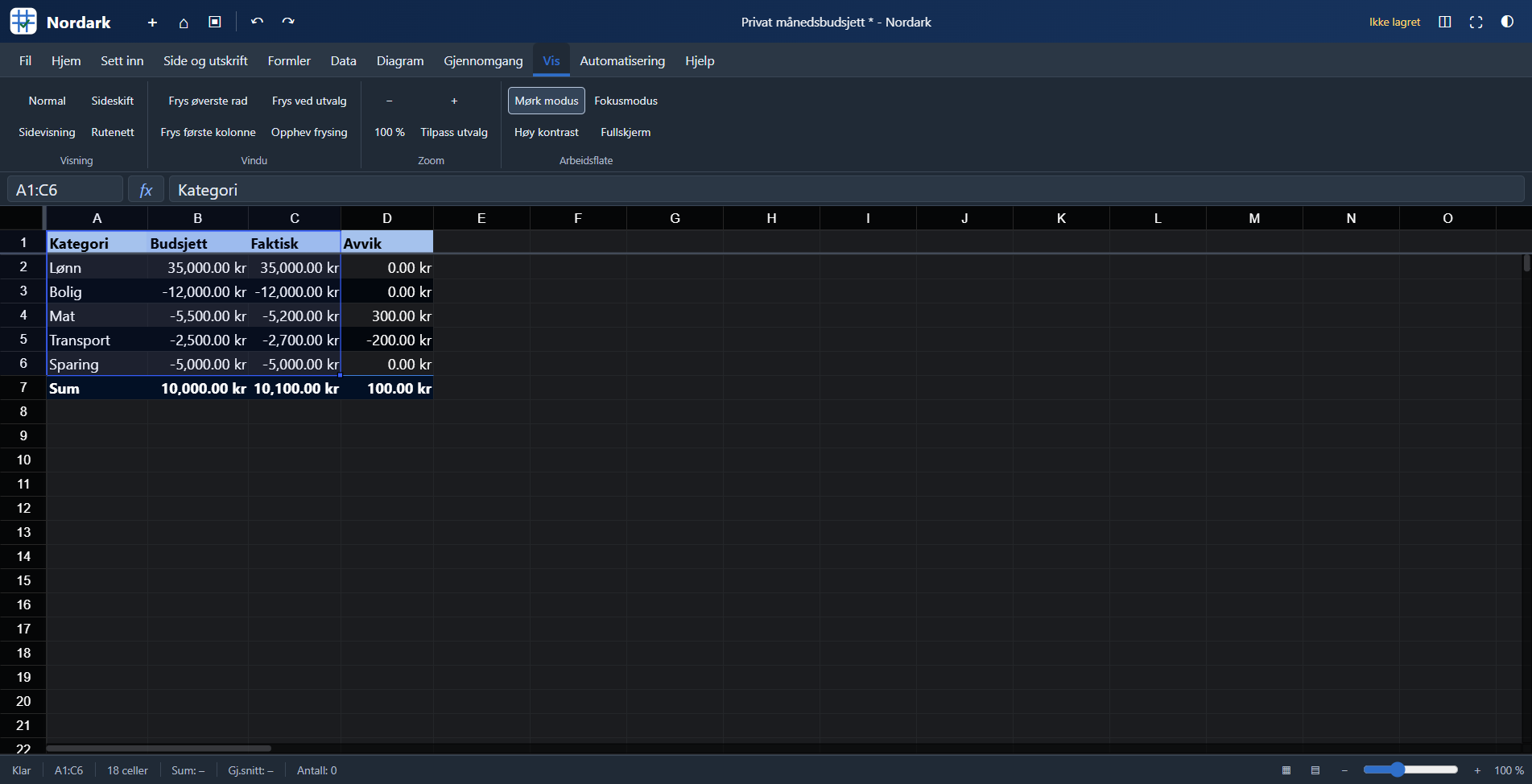
Task: Click the fx function icon
Action: pos(146,190)
